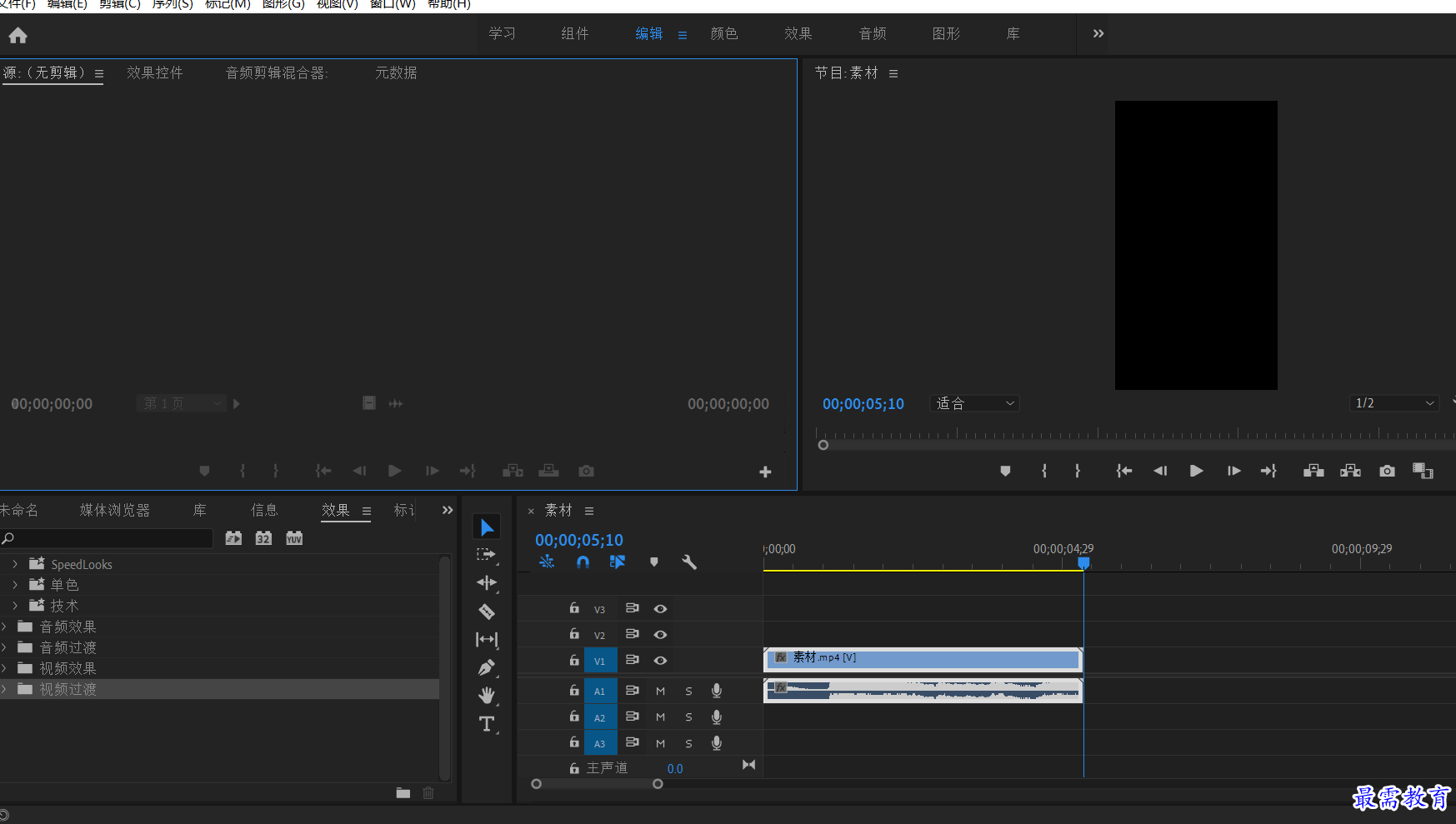Select the Slip tool
Image resolution: width=1456 pixels, height=824 pixels.
click(487, 639)
